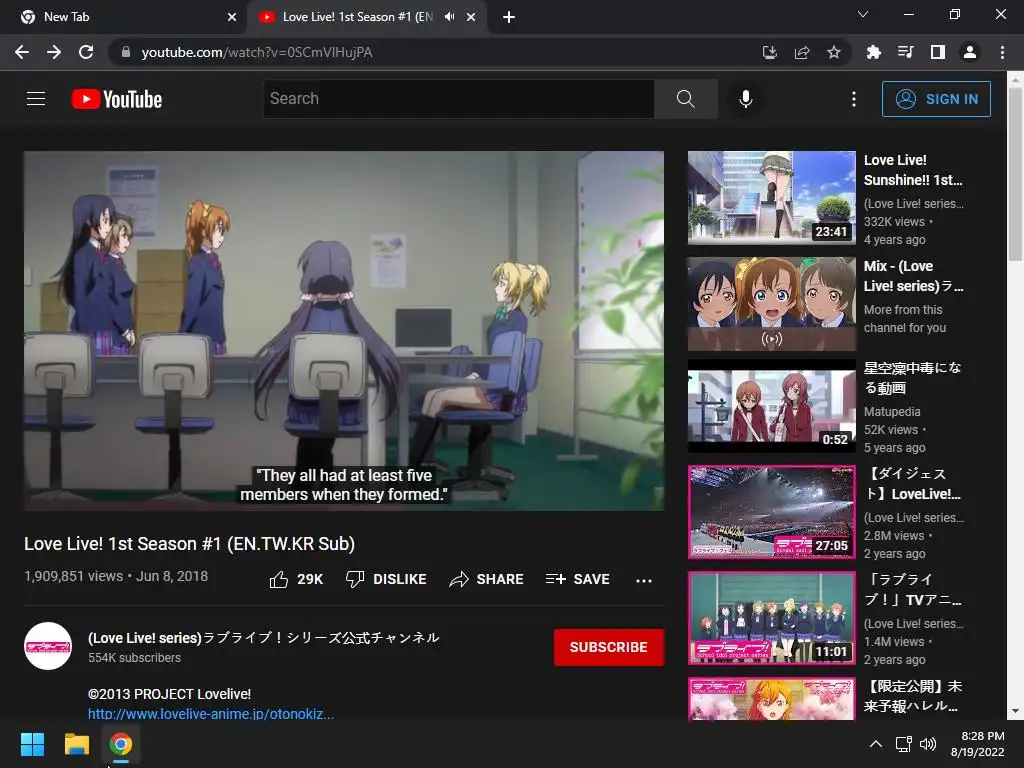Close the Love Live! YouTube tab
1024x768 pixels.
tap(471, 17)
